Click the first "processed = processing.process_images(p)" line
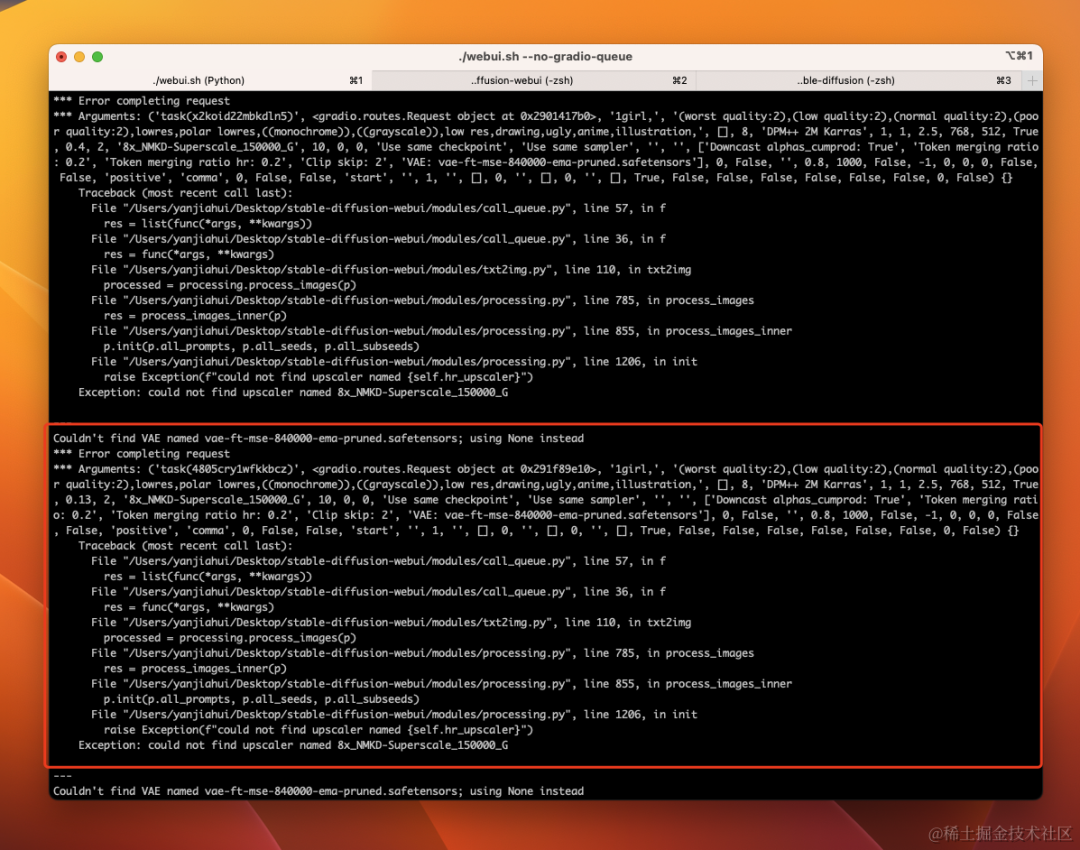The width and height of the screenshot is (1080, 850). tap(229, 285)
